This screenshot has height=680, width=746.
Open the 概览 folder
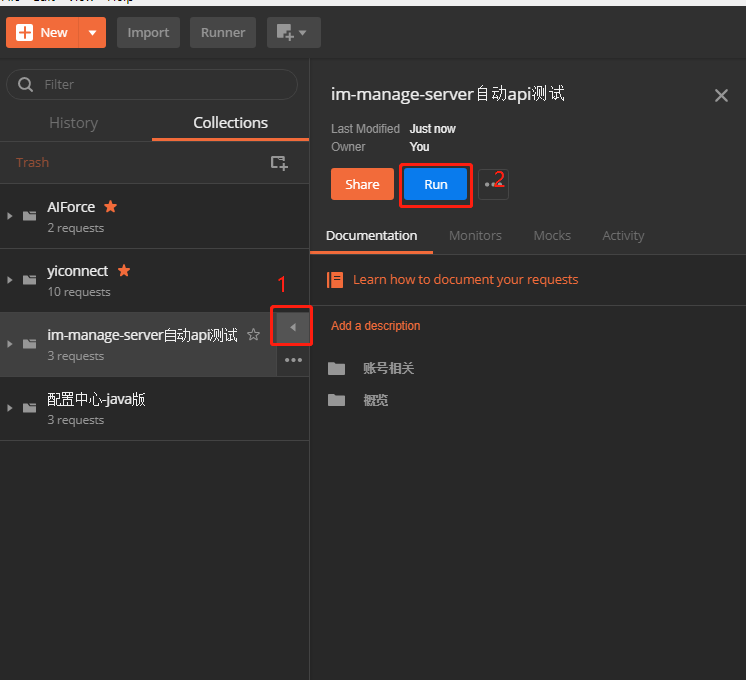[x=375, y=400]
